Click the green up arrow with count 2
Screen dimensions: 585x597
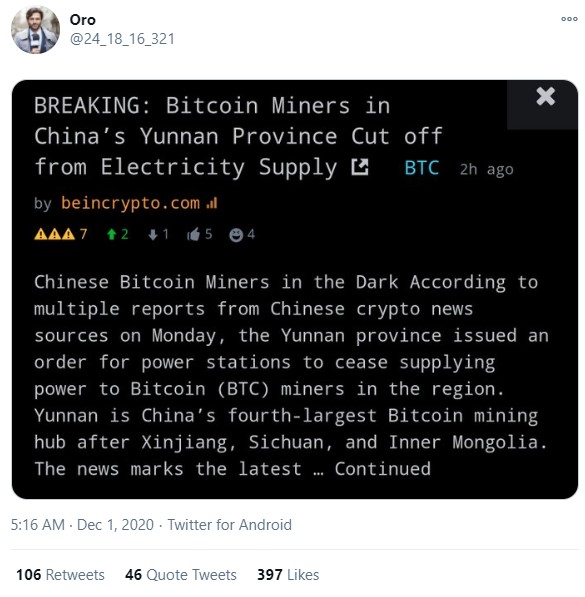tap(117, 234)
